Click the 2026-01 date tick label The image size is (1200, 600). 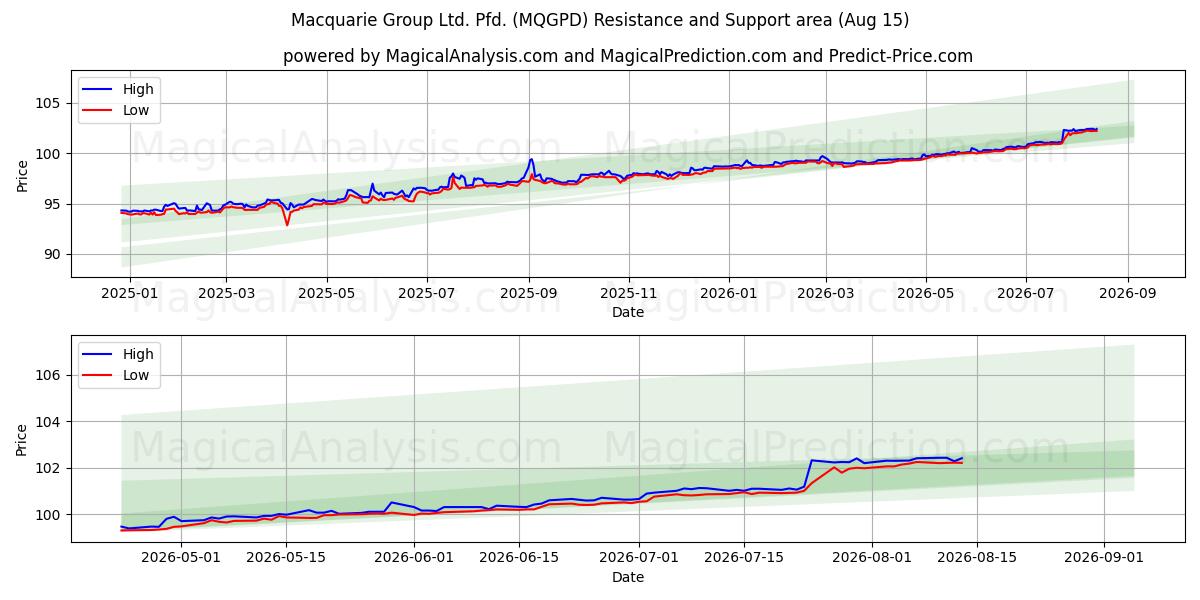[x=729, y=294]
